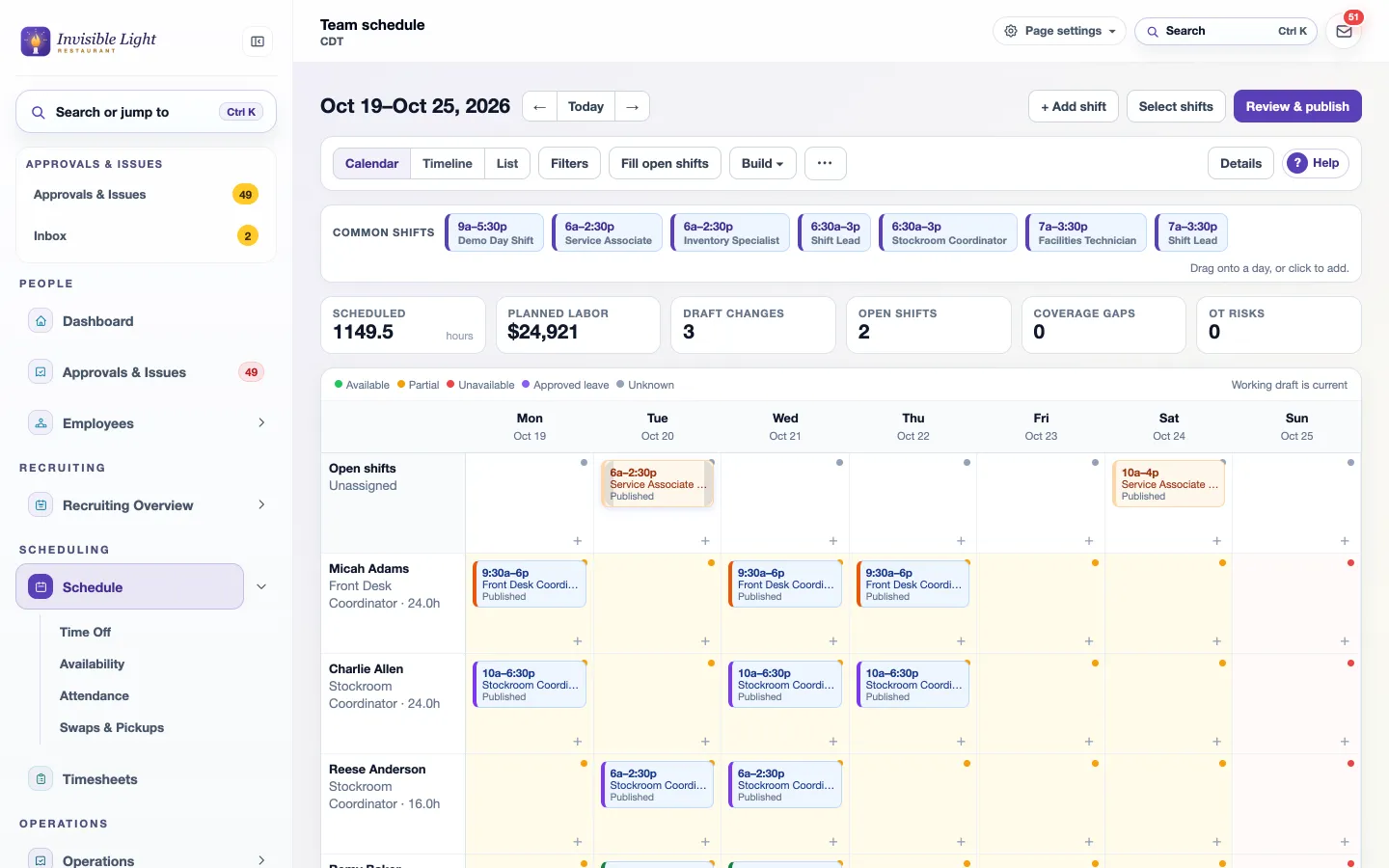Click the Open Shifts stat card
The height and width of the screenshot is (868, 1389).
coord(928,325)
